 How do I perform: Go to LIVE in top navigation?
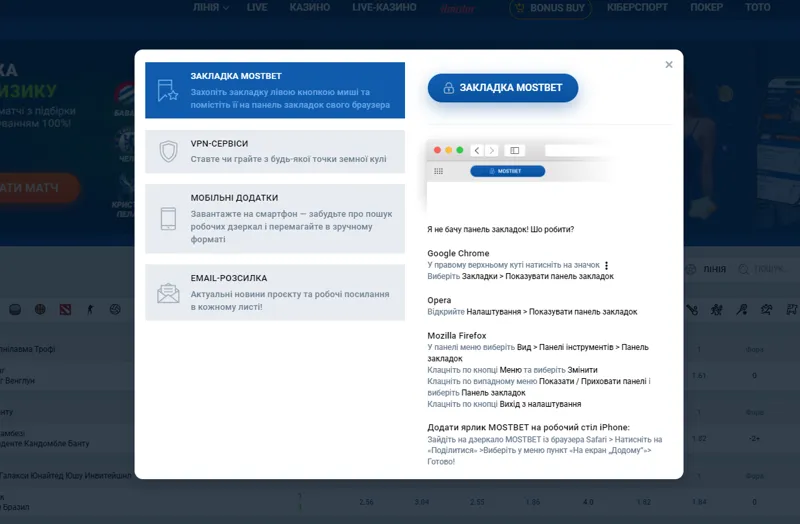257,8
